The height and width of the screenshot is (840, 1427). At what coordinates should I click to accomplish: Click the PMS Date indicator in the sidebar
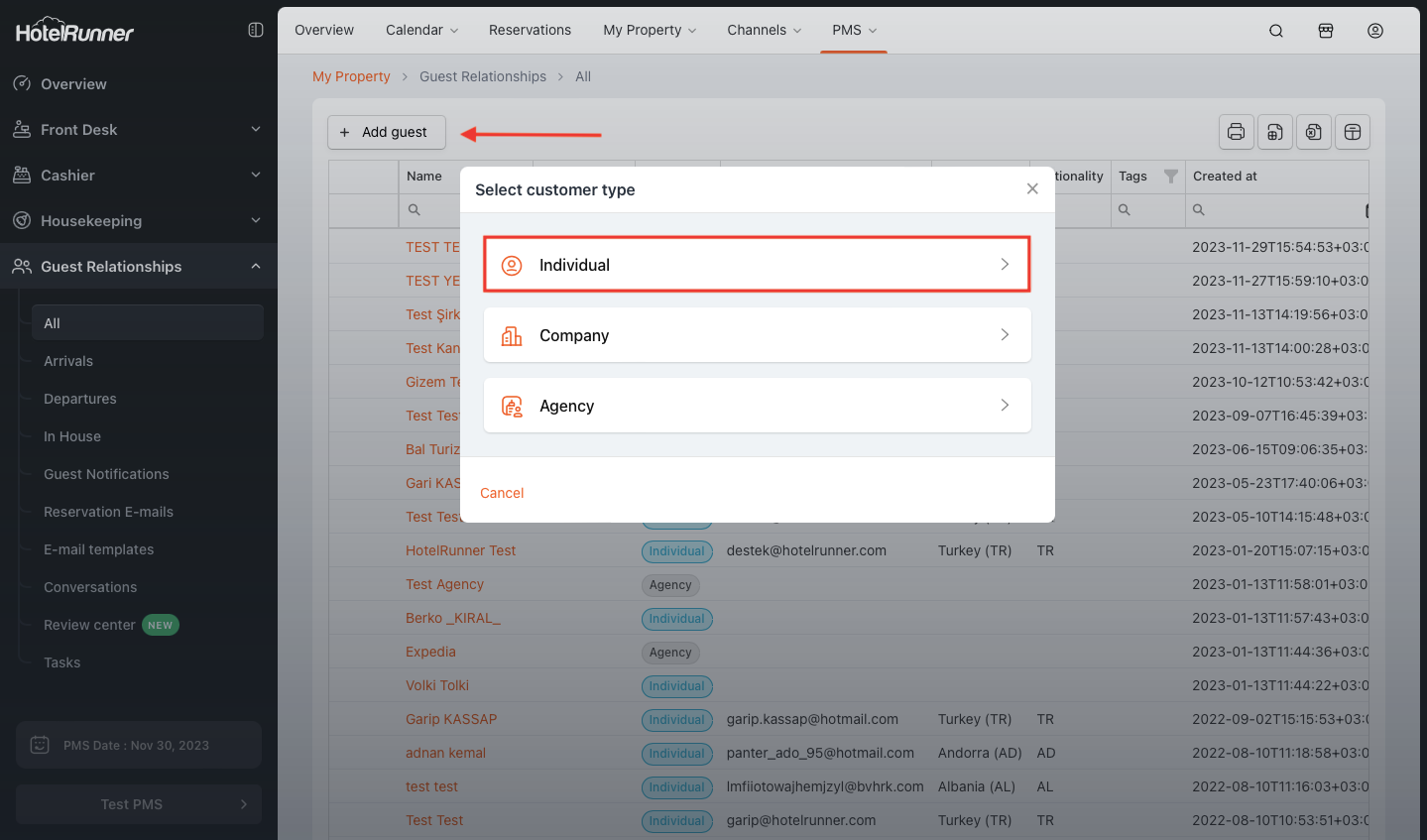coord(138,745)
